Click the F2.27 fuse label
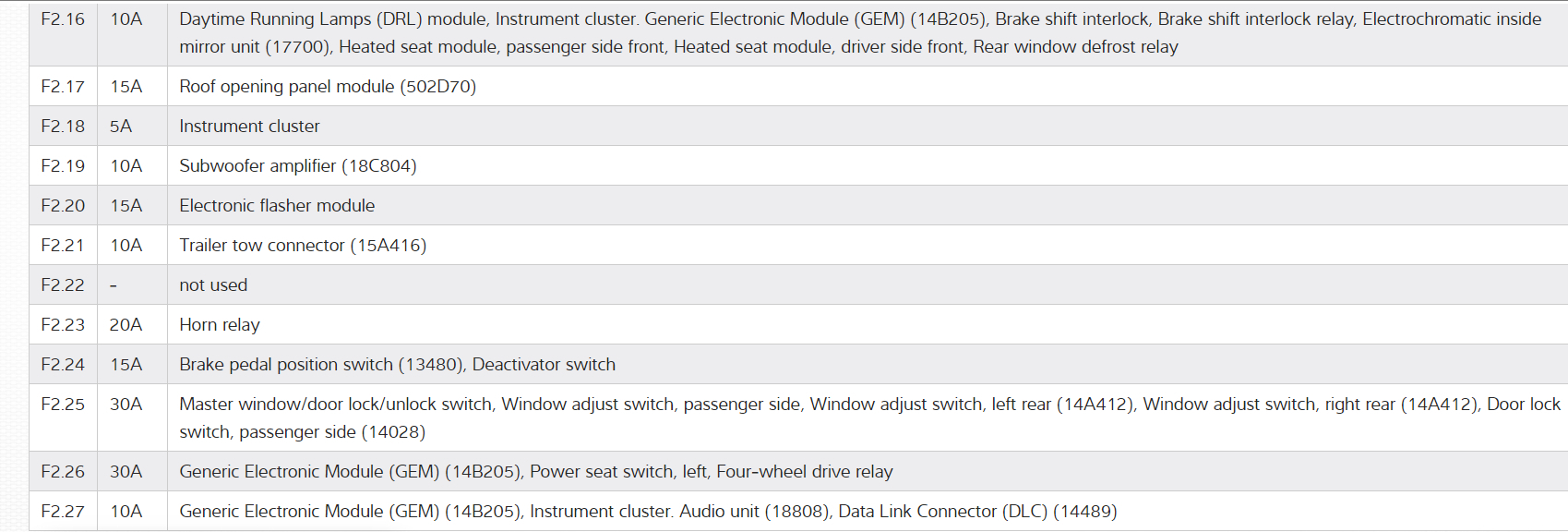Viewport: 1568px width, 532px height. (63, 512)
